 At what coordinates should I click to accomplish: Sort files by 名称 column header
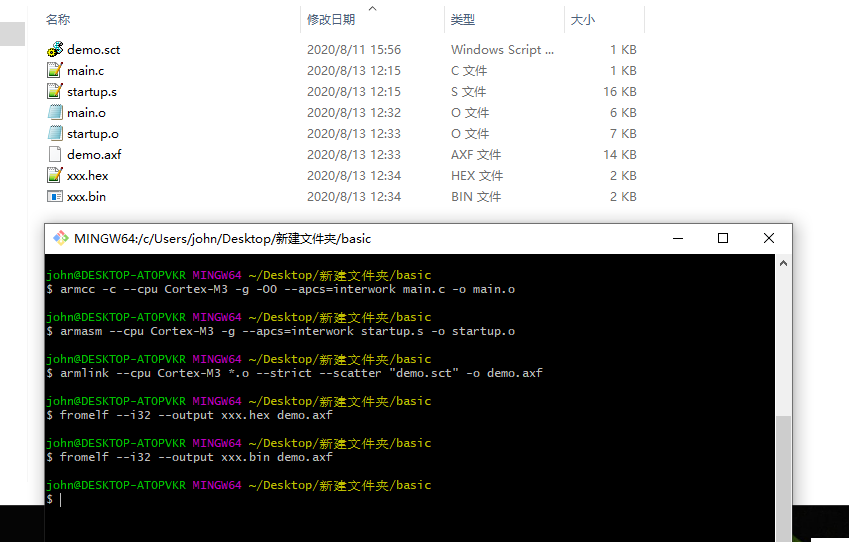coord(58,19)
